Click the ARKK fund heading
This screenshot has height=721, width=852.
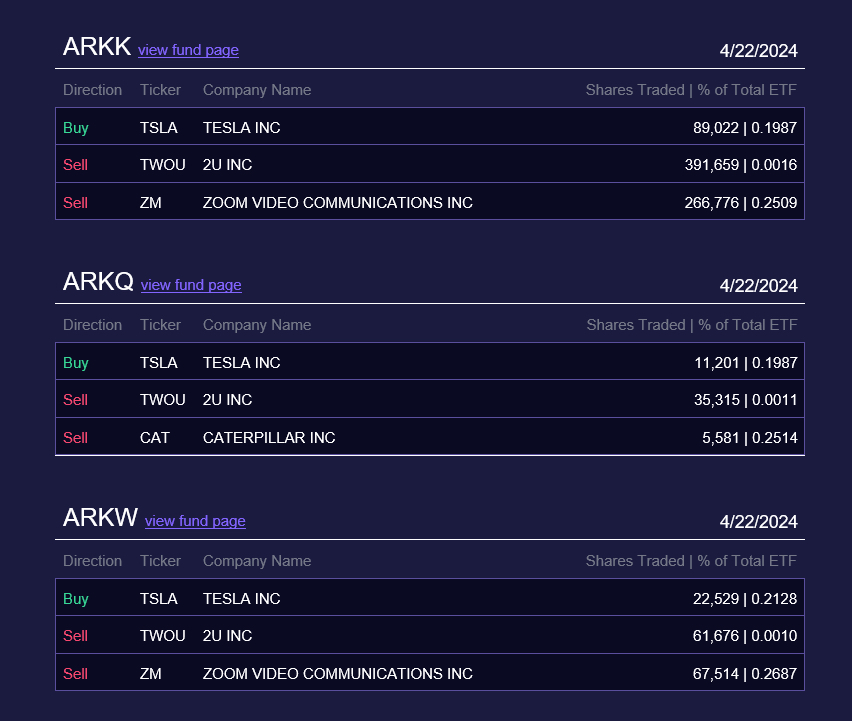point(97,47)
